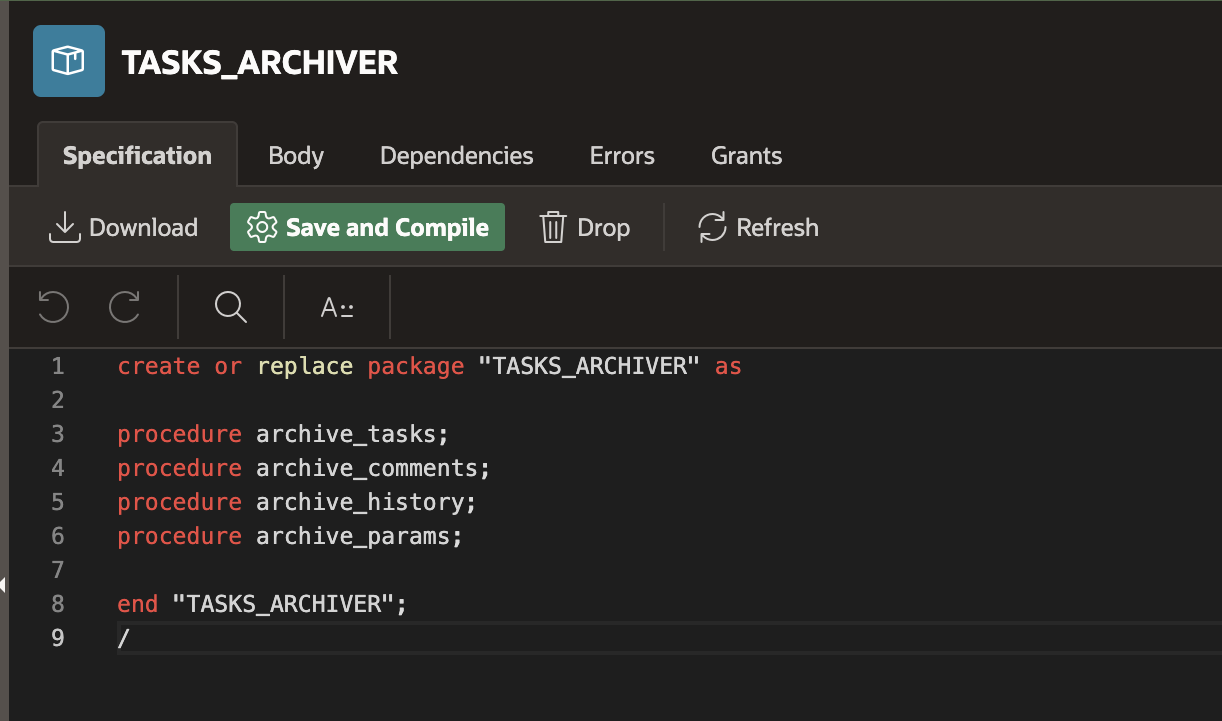This screenshot has width=1222, height=721.
Task: Click the circular Refresh arrows icon
Action: (x=712, y=227)
